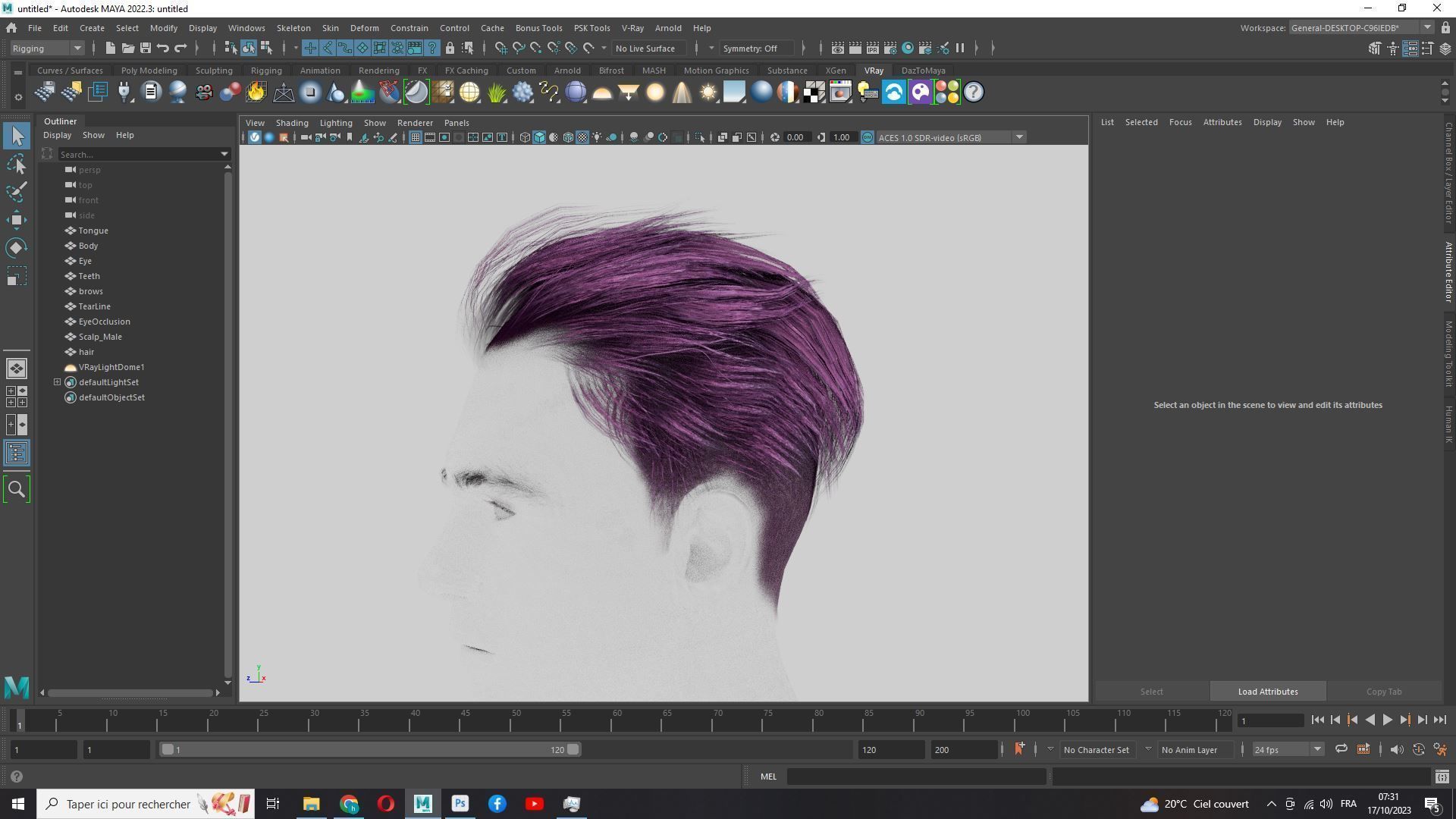The image size is (1456, 819).
Task: Open the Outliner icon in the left sidebar
Action: click(17, 453)
